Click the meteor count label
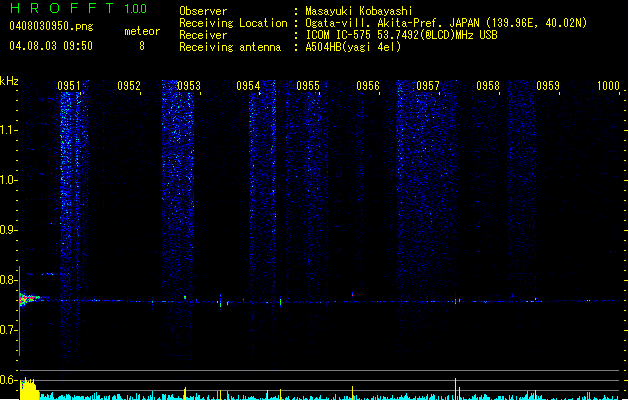 tap(142, 31)
